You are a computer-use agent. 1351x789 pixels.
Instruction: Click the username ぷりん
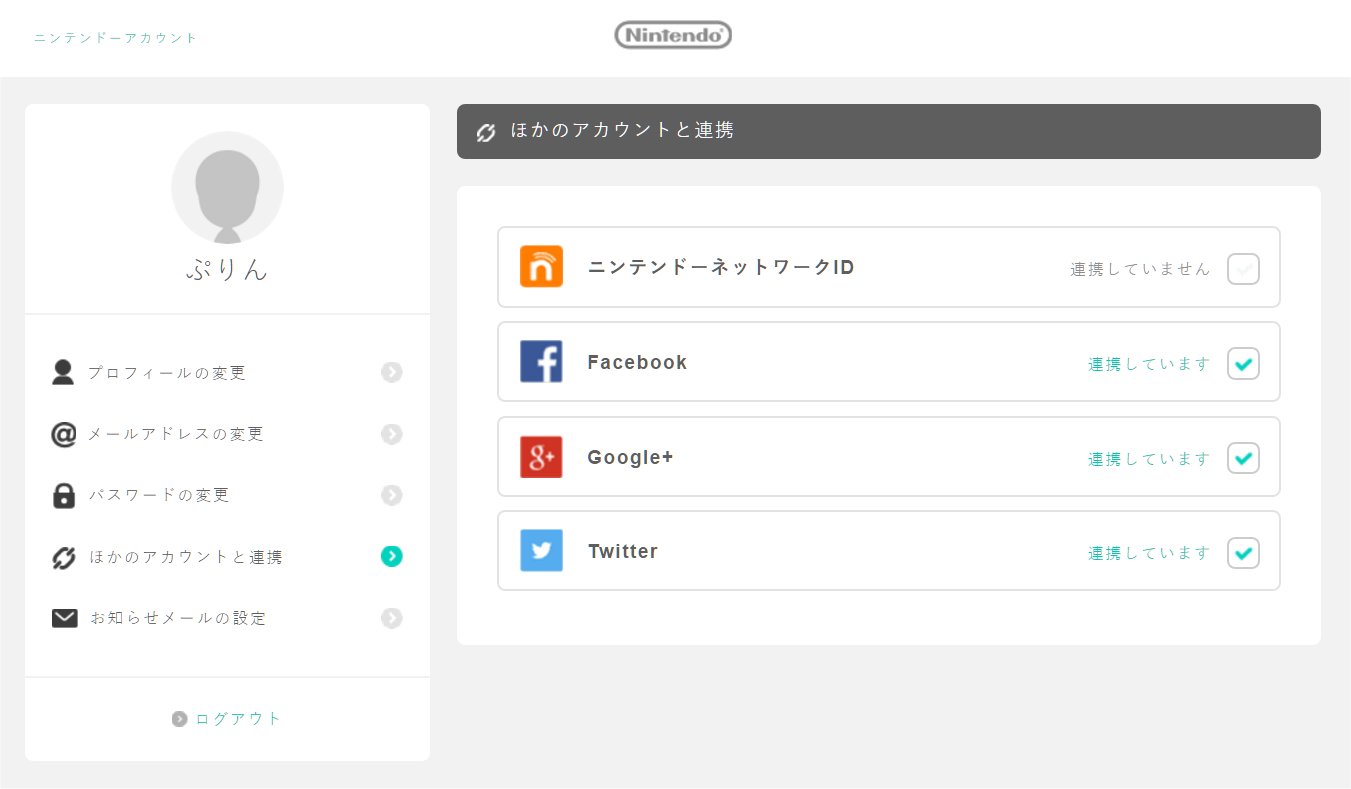(x=227, y=270)
